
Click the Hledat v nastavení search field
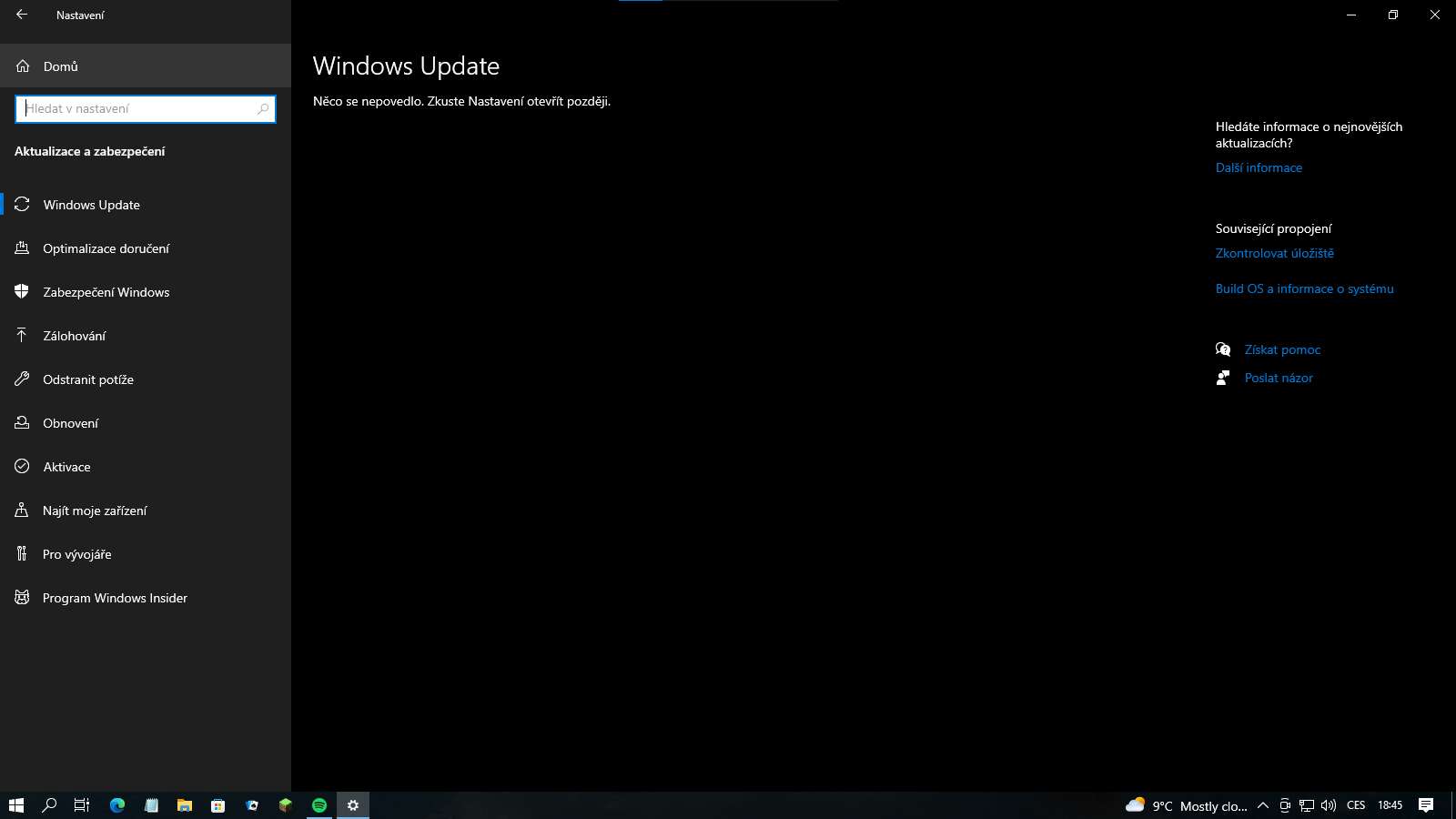136,109
